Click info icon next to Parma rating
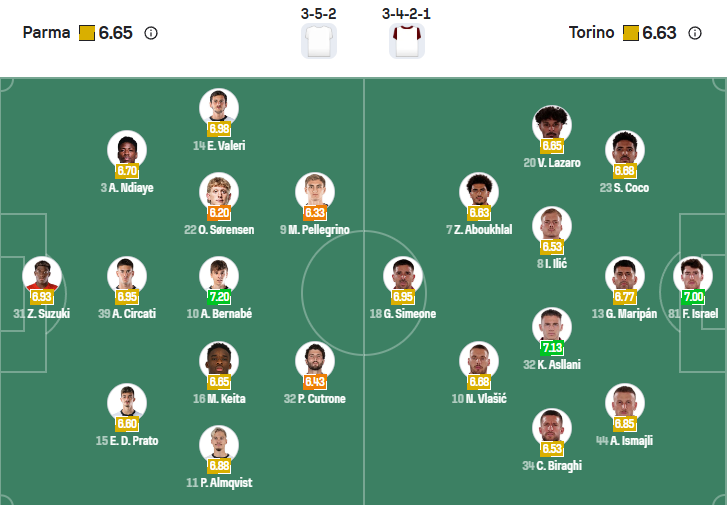 tap(151, 33)
